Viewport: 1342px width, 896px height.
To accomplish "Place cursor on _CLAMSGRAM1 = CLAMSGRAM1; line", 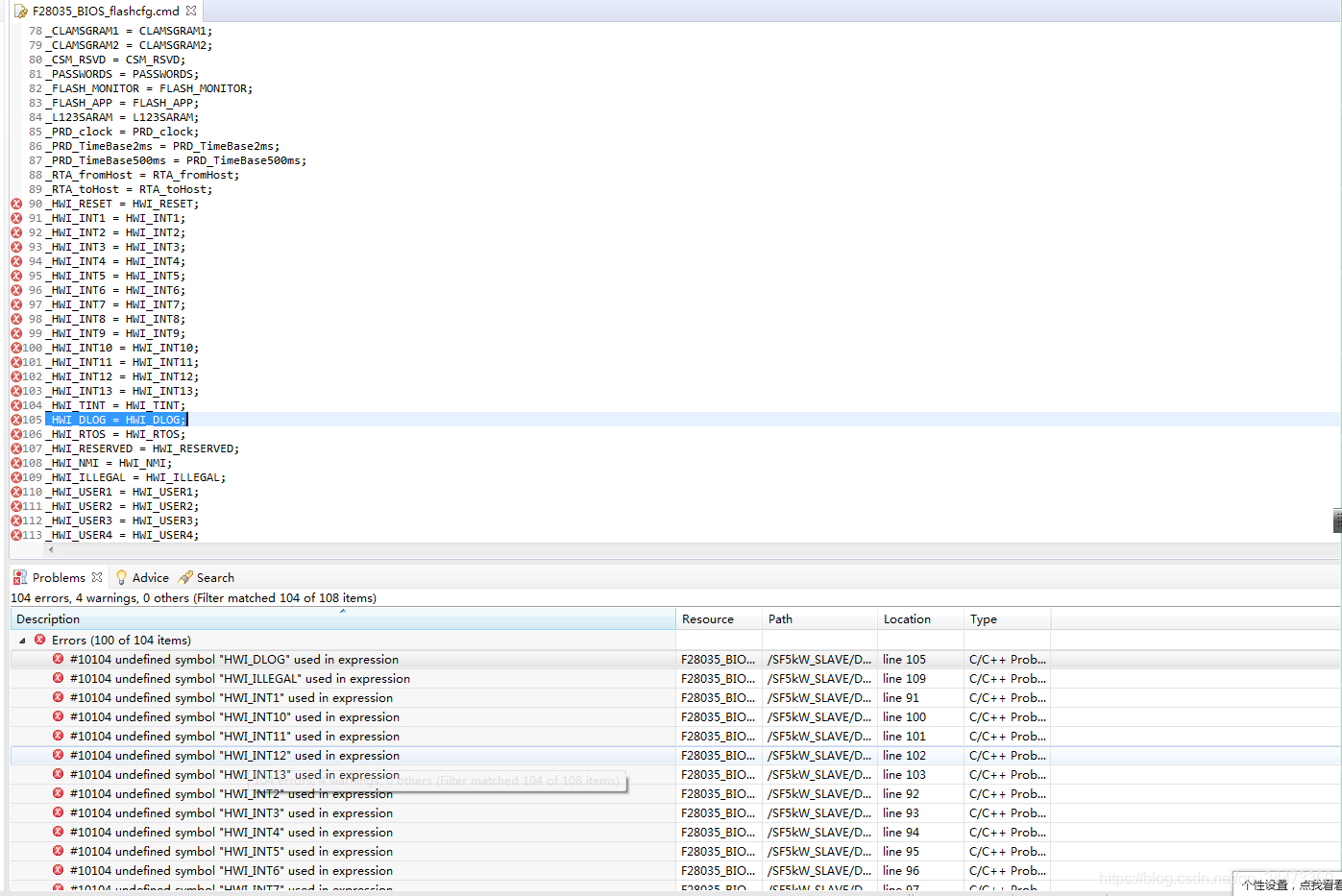I will (129, 31).
